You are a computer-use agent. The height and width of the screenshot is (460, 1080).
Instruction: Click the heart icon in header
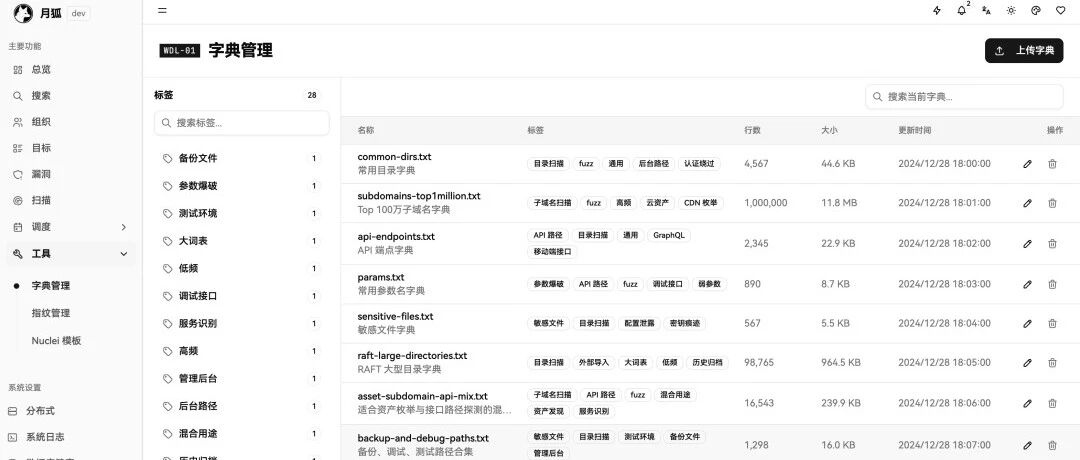(1060, 10)
